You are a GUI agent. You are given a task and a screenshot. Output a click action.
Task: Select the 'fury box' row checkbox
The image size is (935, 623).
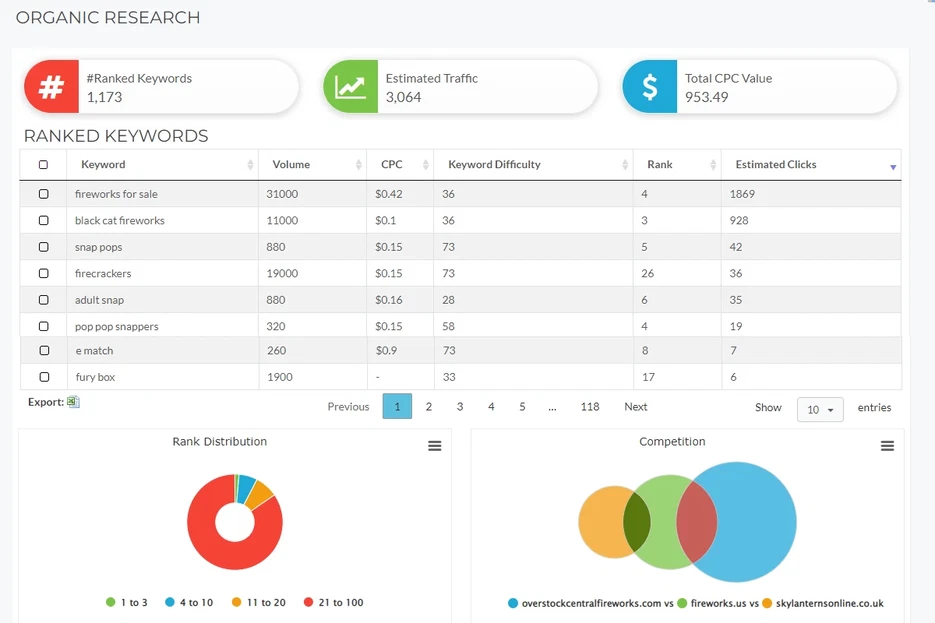click(x=43, y=377)
